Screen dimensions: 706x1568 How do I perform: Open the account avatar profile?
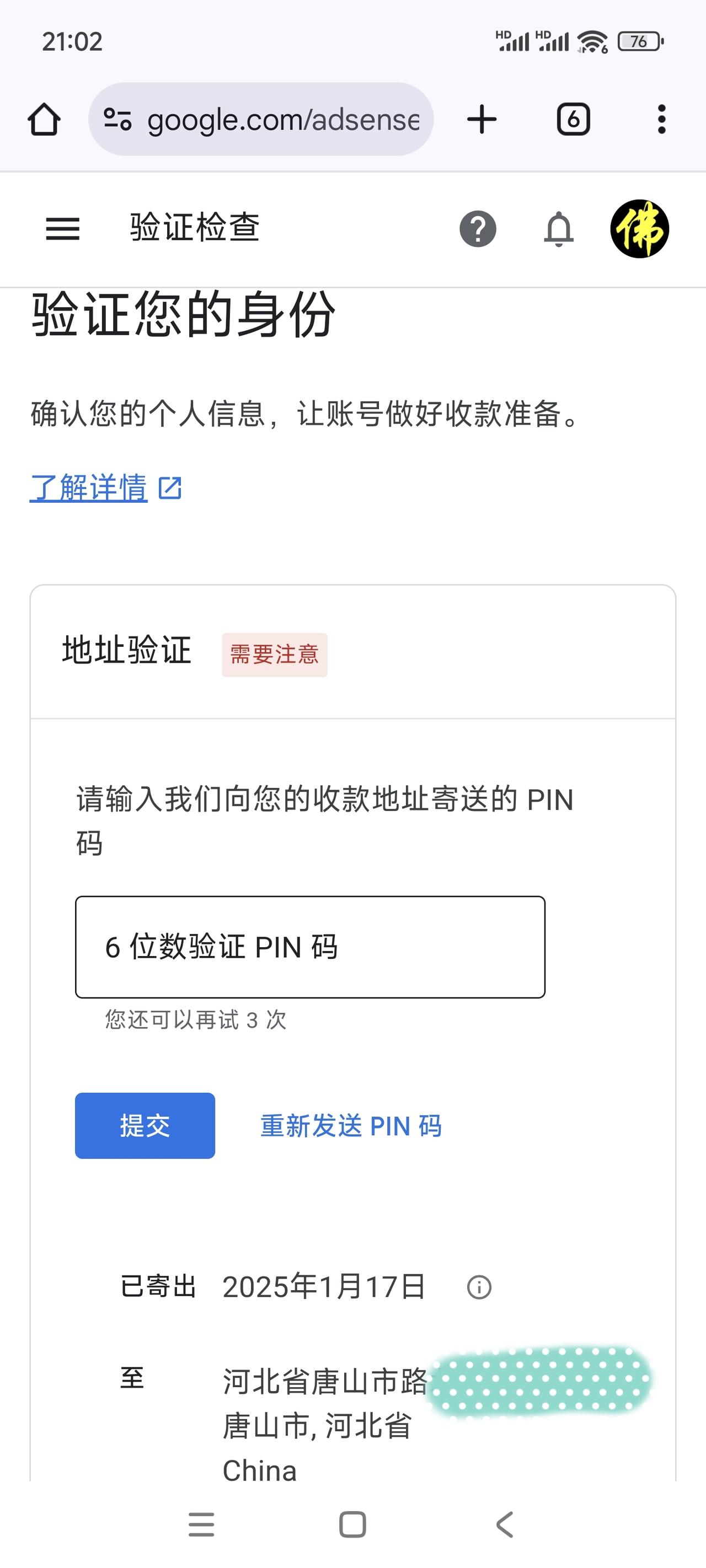pyautogui.click(x=640, y=229)
